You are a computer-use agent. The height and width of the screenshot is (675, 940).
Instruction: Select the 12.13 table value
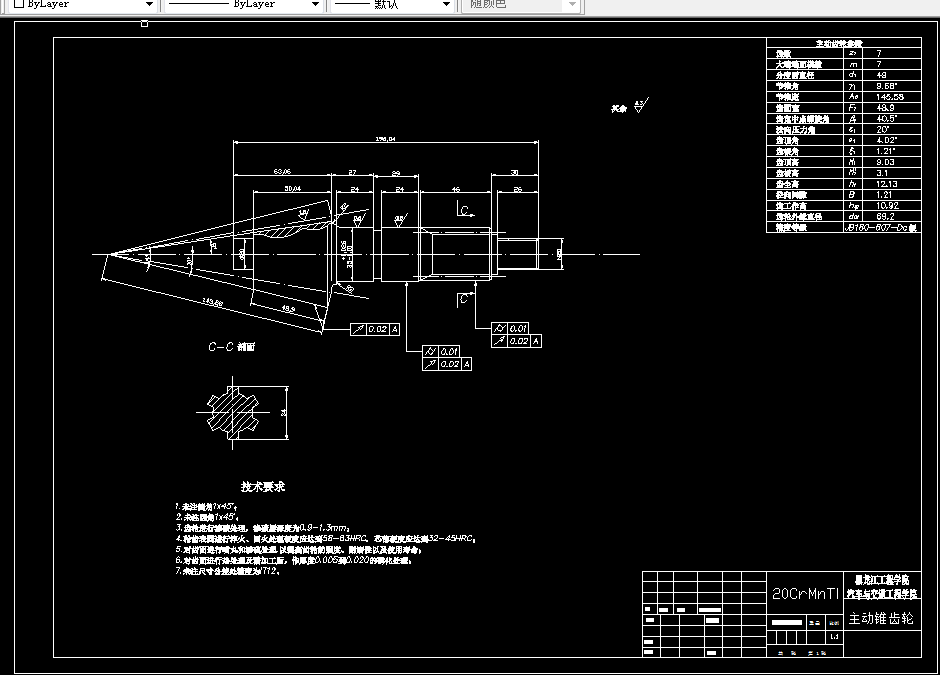tap(887, 184)
